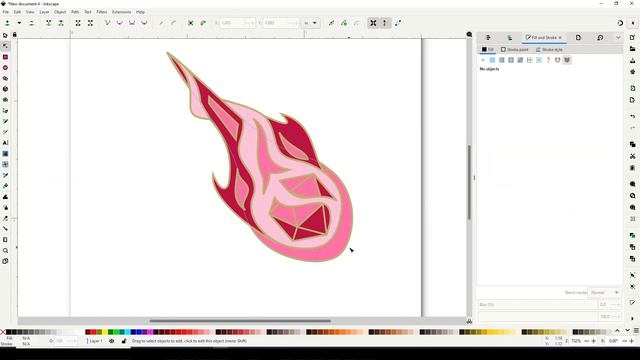Screen dimensions: 640x360
Task: Switch to Stroke style tab
Action: click(x=549, y=49)
